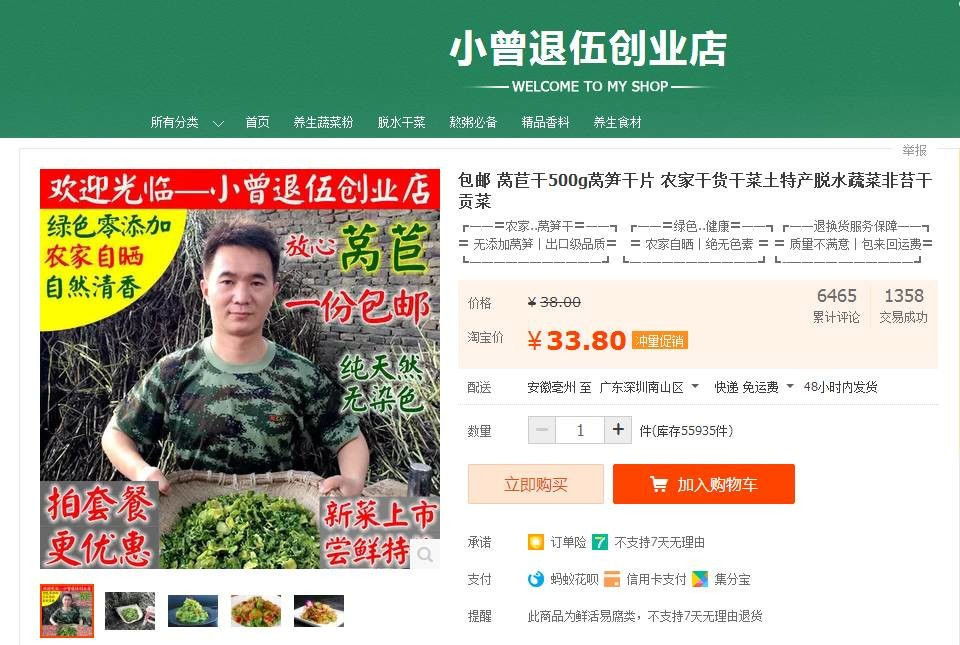Image resolution: width=960 pixels, height=645 pixels.
Task: Select the second product thumbnail
Action: pos(130,611)
